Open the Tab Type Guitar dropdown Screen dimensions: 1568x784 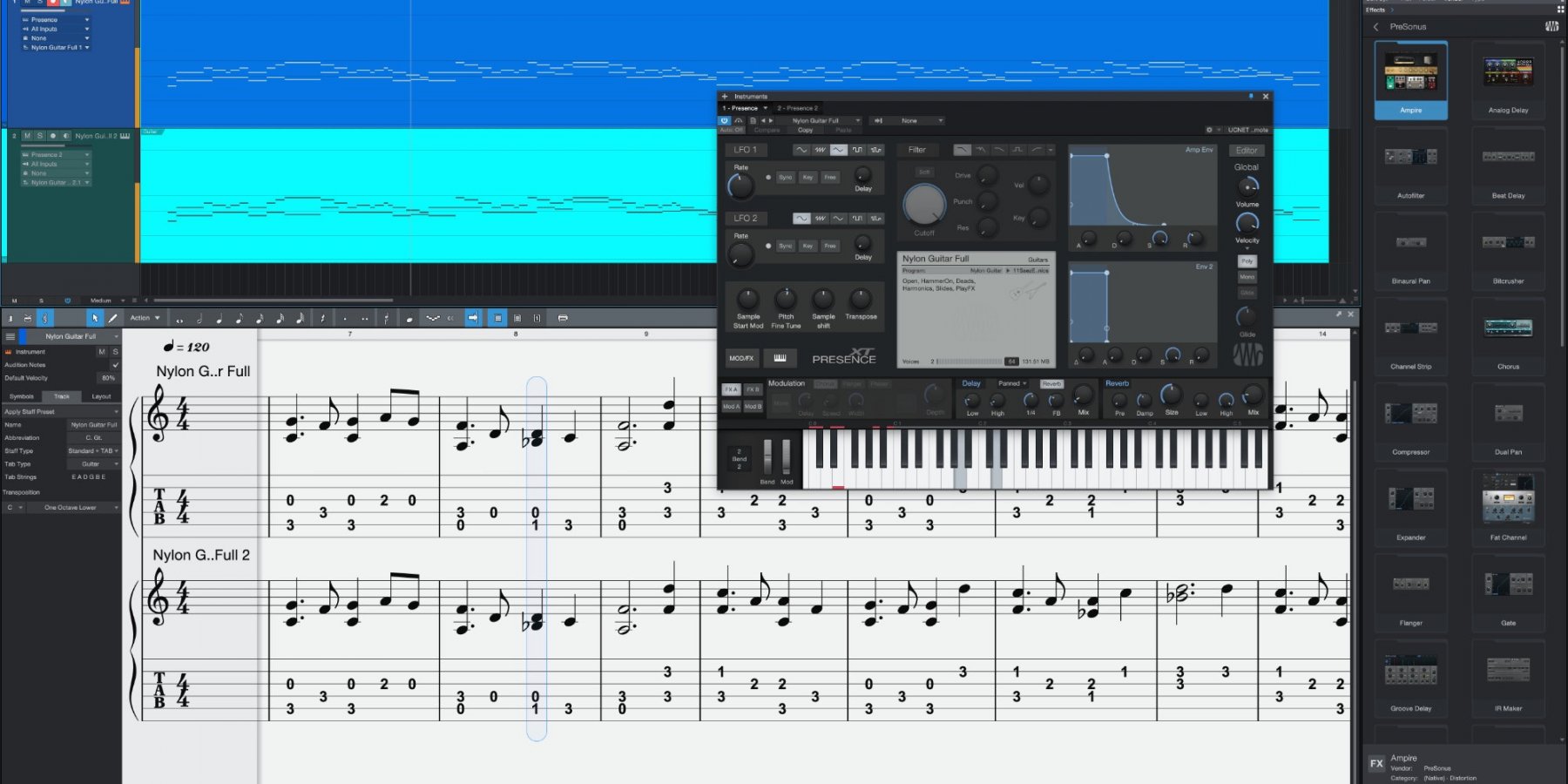click(91, 464)
